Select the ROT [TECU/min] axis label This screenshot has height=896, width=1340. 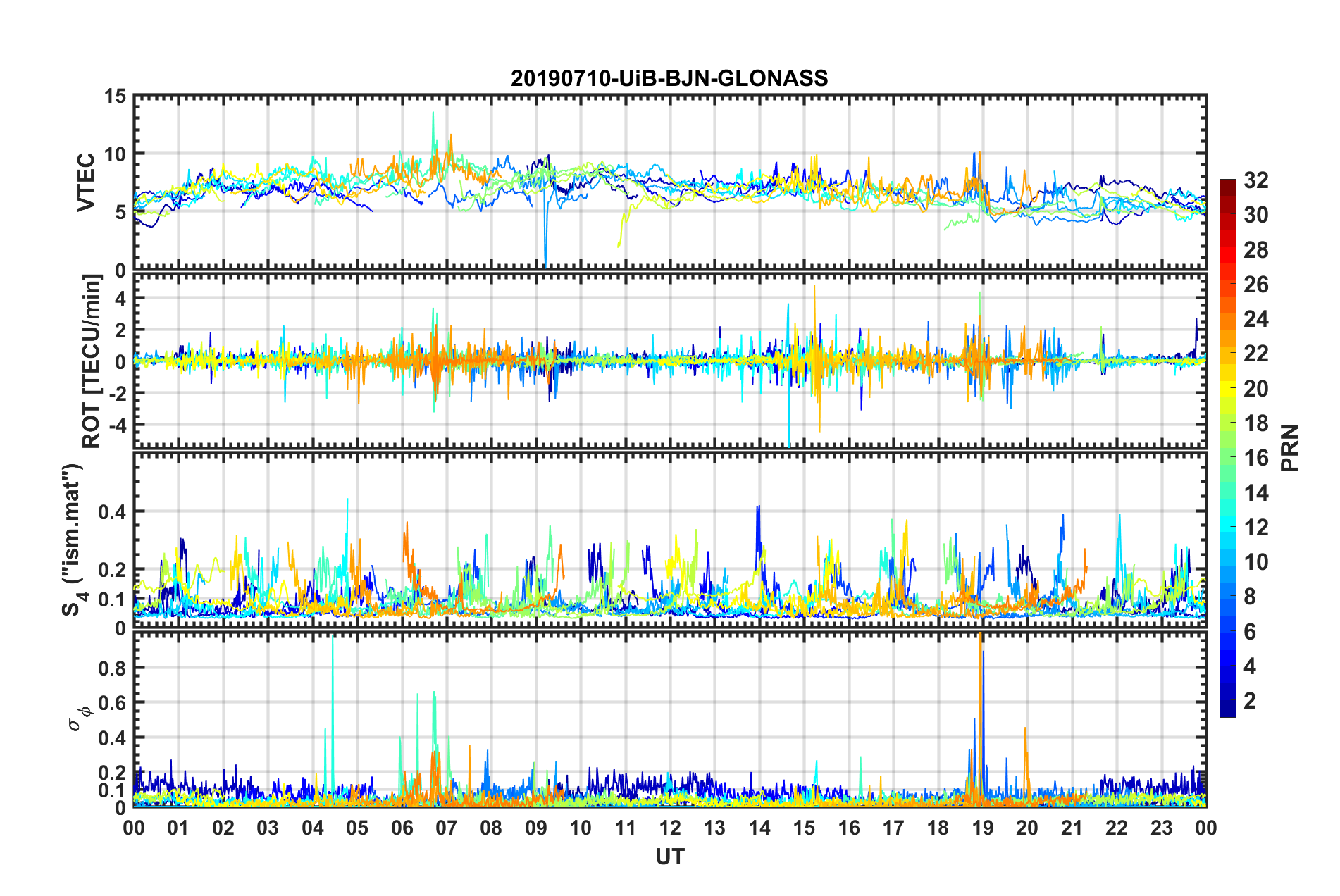(x=92, y=361)
